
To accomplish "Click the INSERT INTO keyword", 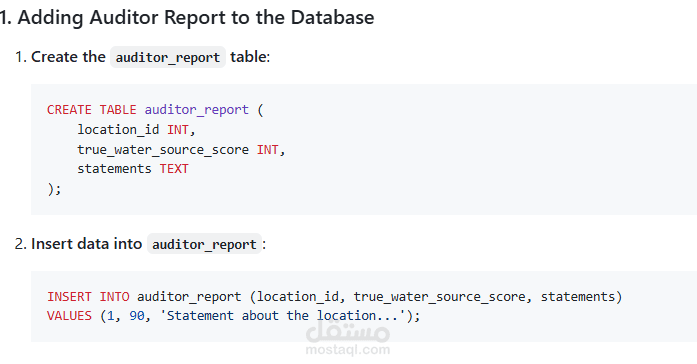I will click(x=88, y=296).
